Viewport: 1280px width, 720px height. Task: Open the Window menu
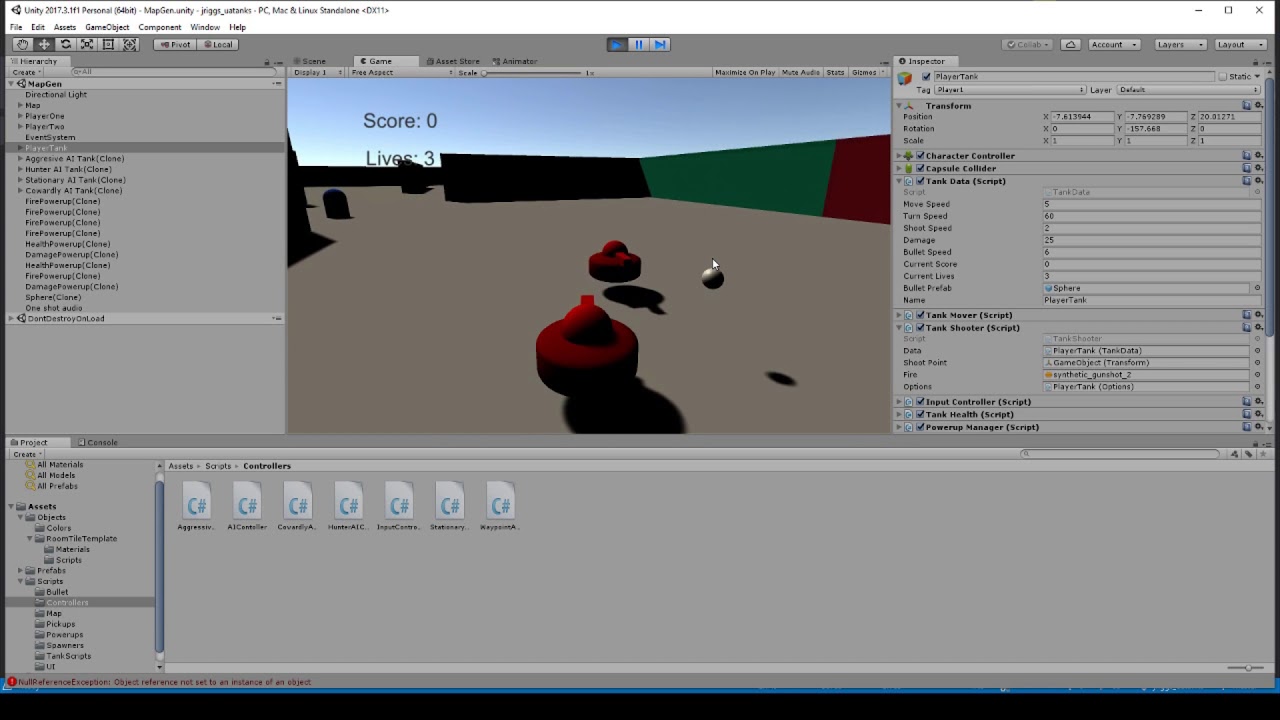click(204, 27)
